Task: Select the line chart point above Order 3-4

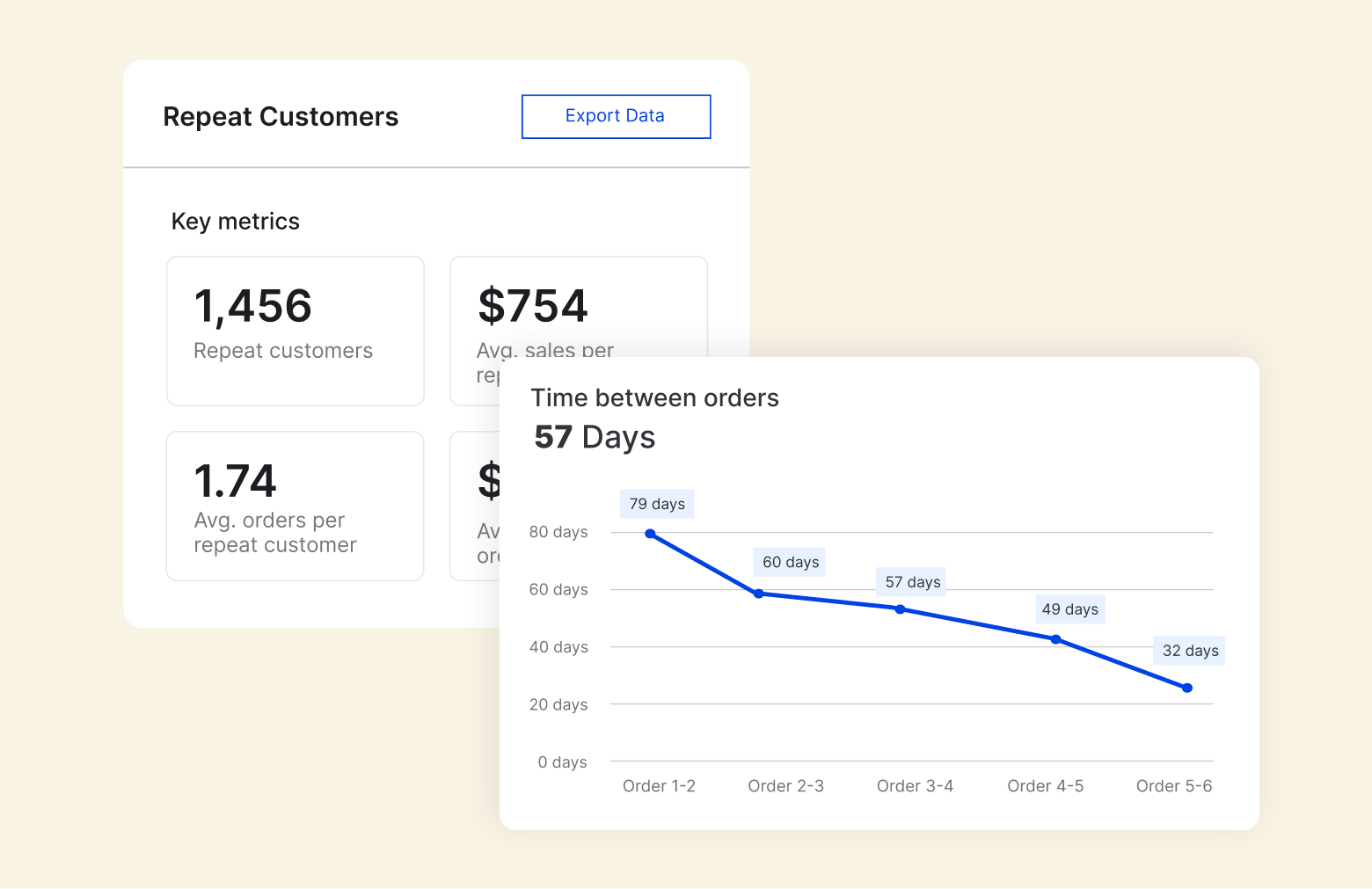Action: (x=900, y=609)
